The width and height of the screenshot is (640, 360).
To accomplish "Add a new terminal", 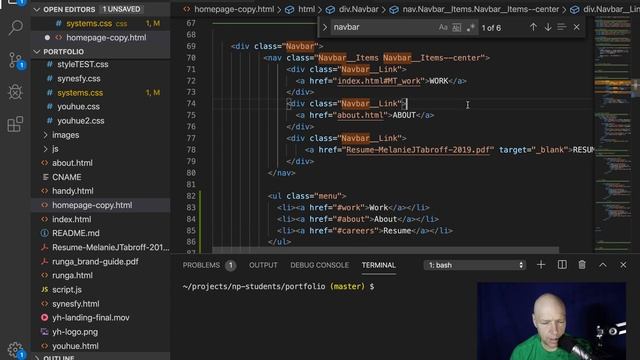I will coord(541,265).
